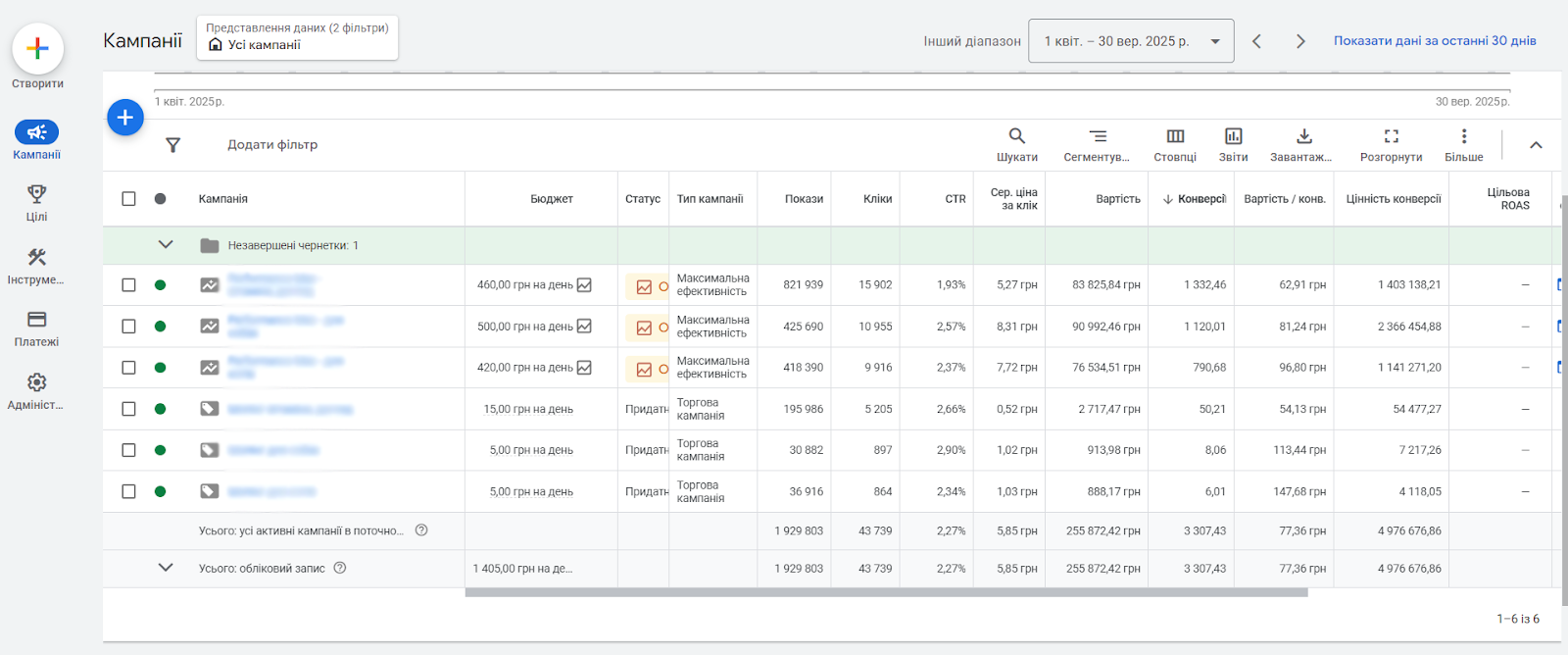Click the Завантажити download icon
Viewport: 1568px width, 655px height.
[x=1303, y=136]
